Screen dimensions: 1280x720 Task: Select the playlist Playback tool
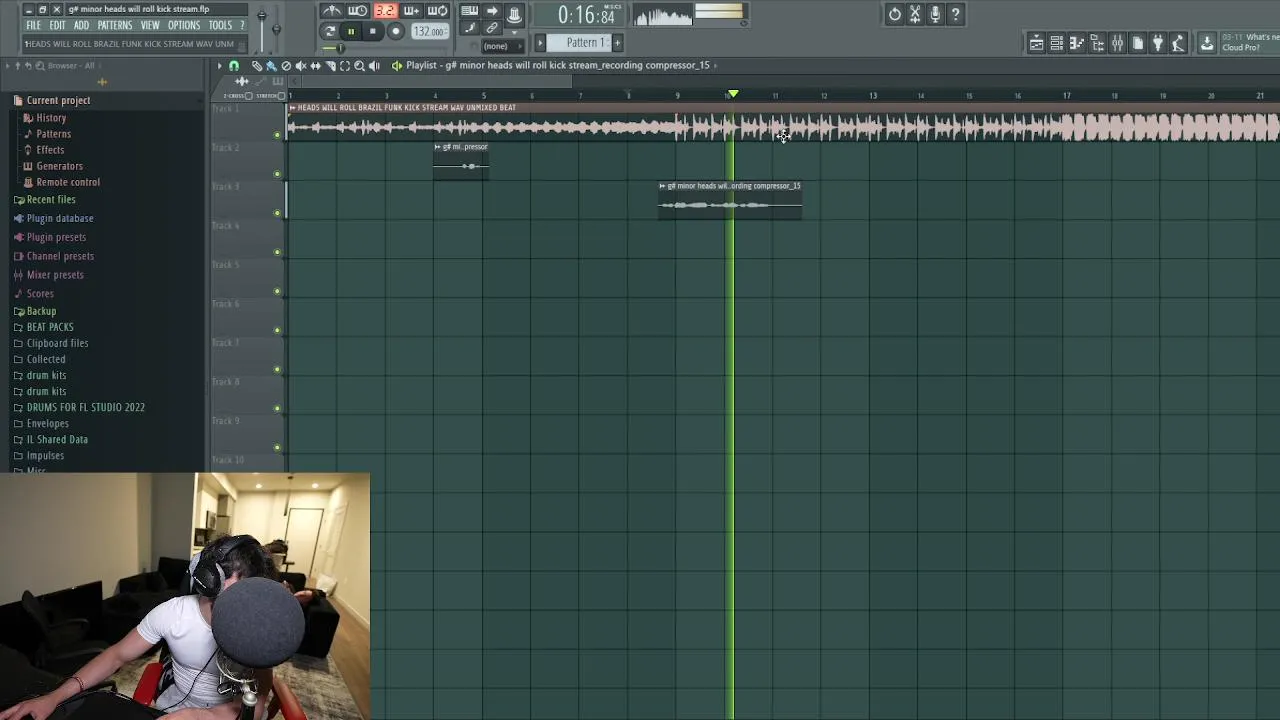tap(374, 65)
